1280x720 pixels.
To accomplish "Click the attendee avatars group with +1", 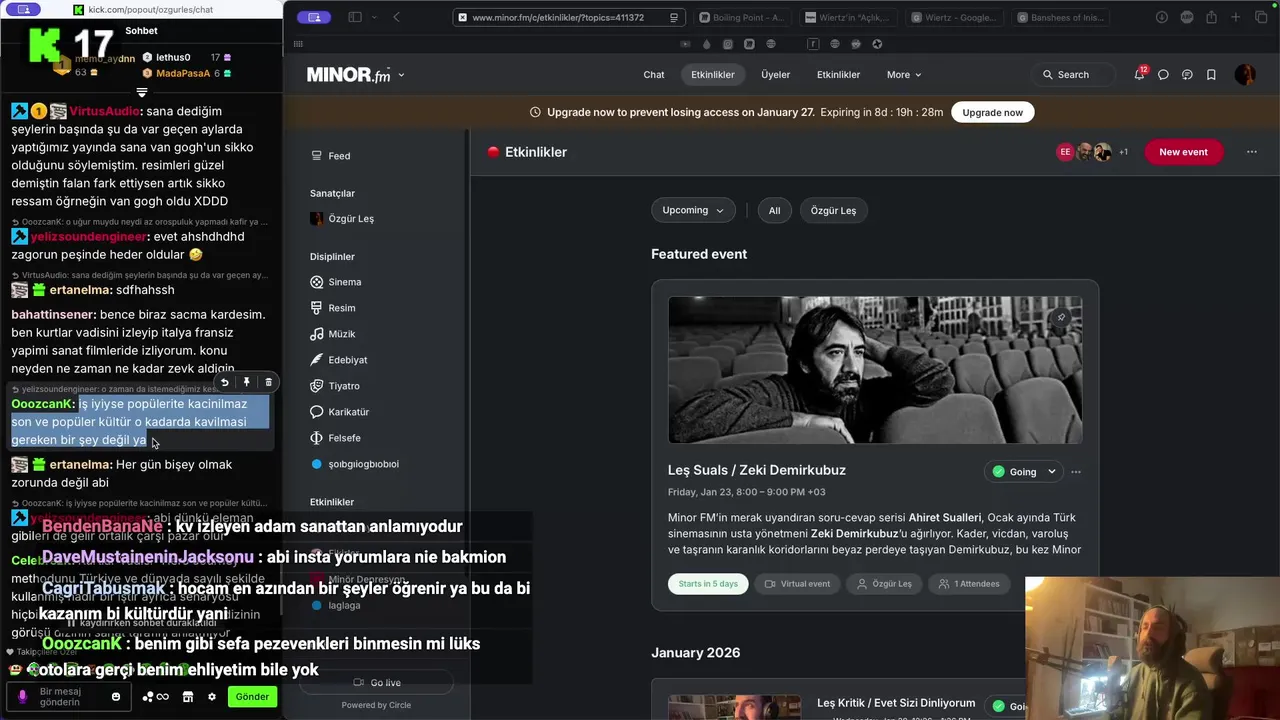I will (1092, 152).
